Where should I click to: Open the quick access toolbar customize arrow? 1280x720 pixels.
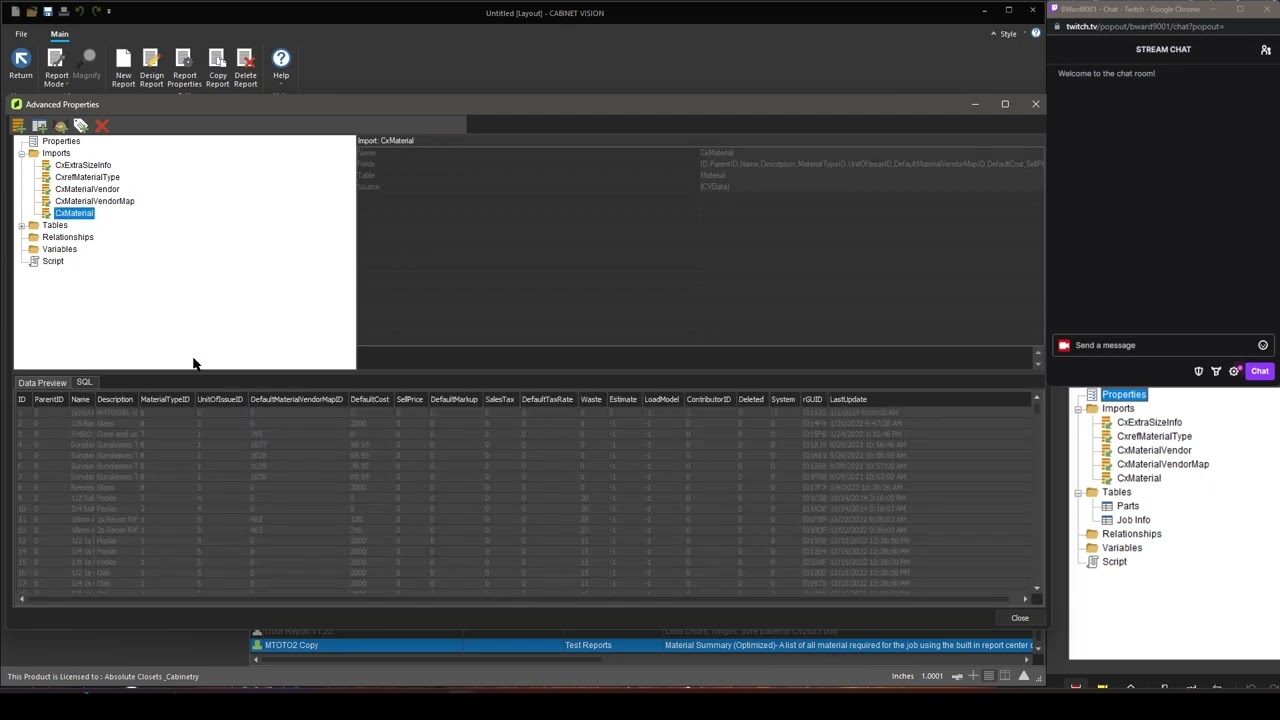coord(109,12)
